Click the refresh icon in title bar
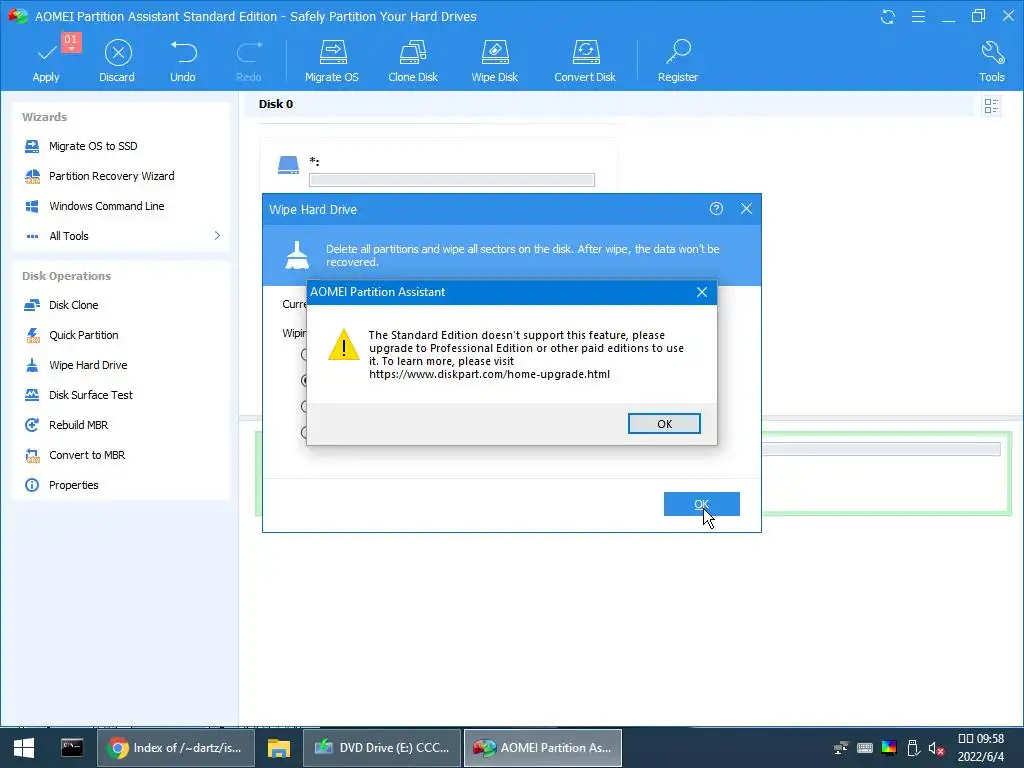 point(888,16)
